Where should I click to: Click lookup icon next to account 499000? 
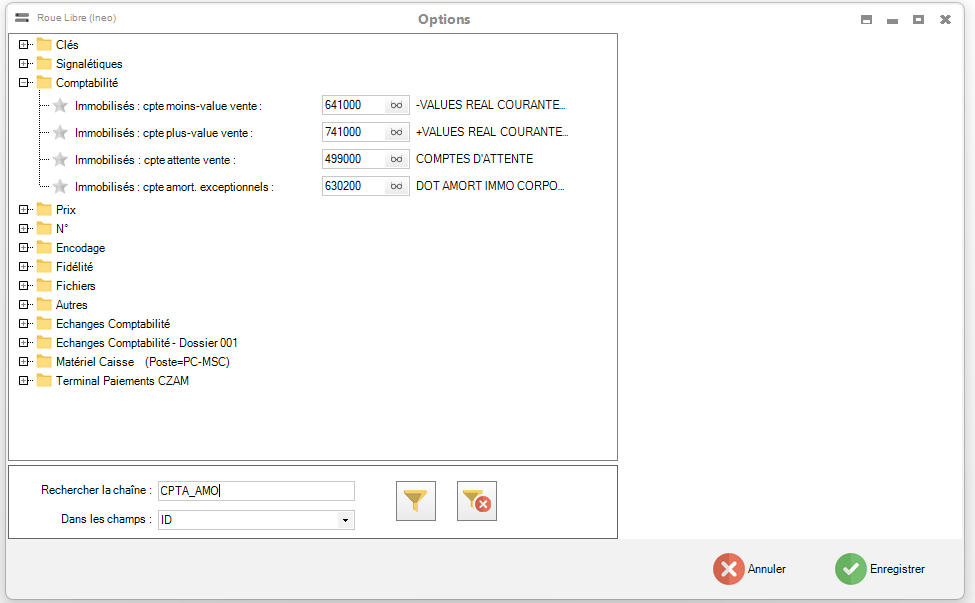click(x=397, y=159)
